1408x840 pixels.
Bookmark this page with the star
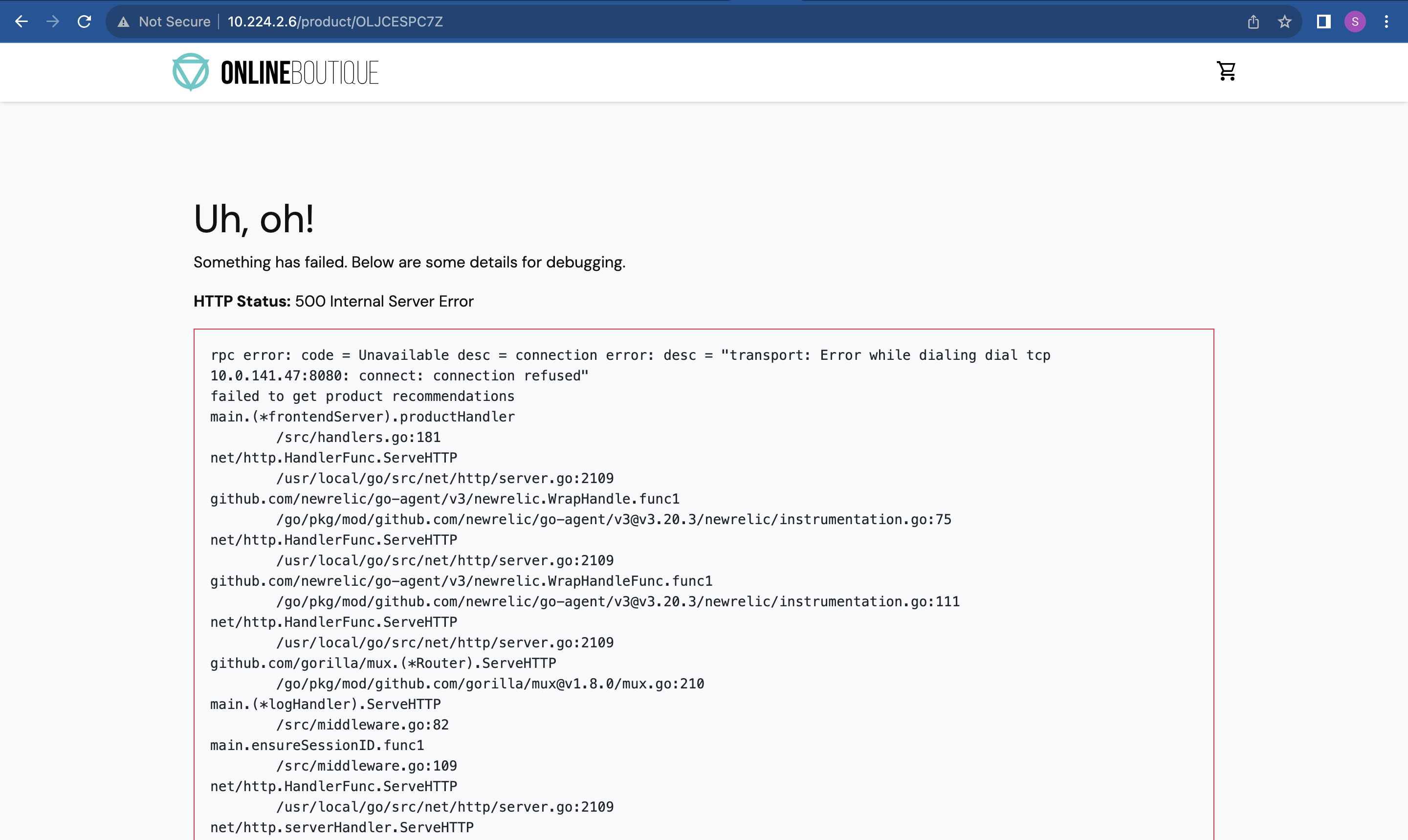(1285, 22)
